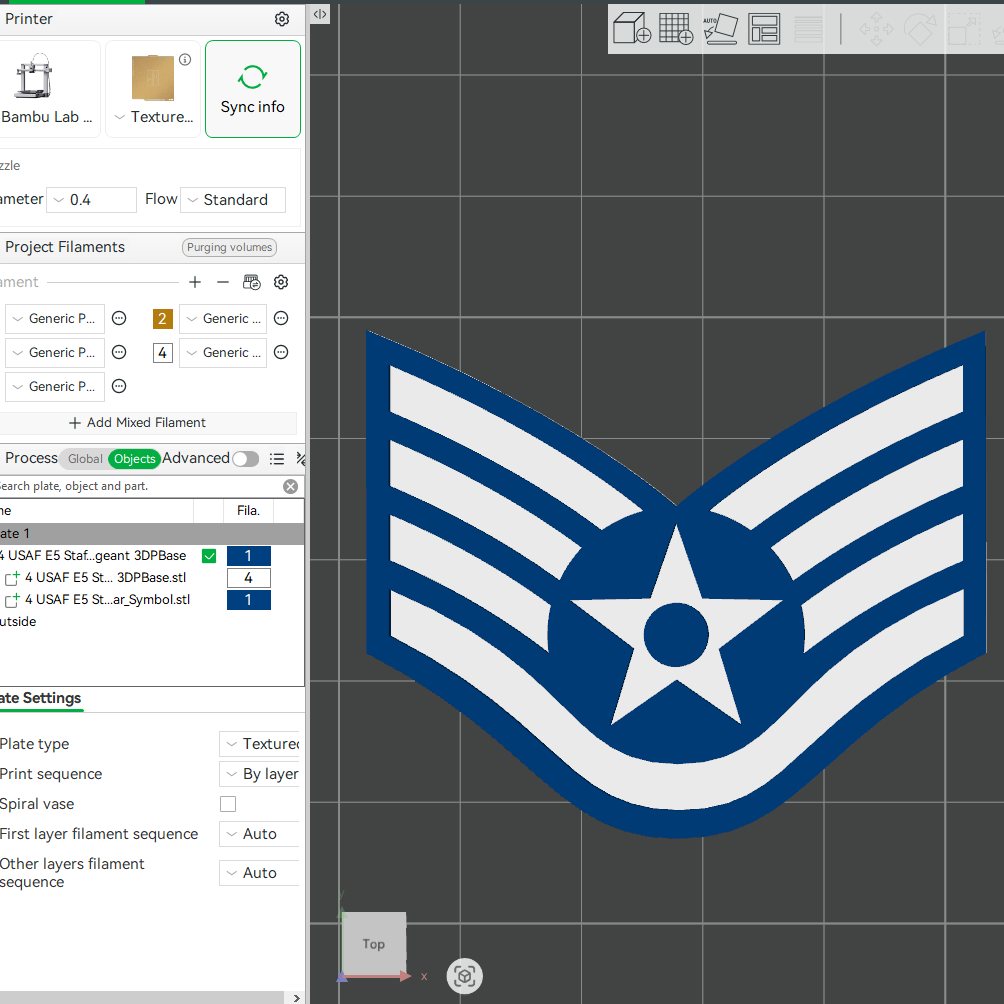Click the Add plate grid icon
The width and height of the screenshot is (1004, 1004).
click(676, 28)
